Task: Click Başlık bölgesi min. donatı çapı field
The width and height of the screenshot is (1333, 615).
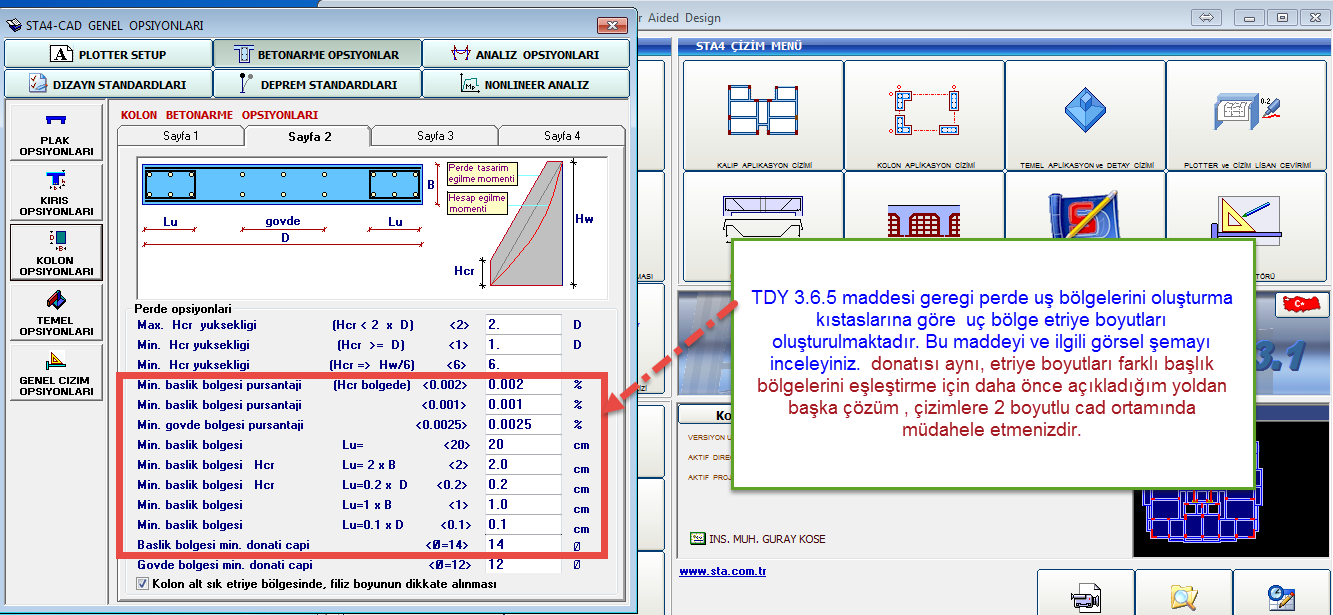Action: coord(522,545)
